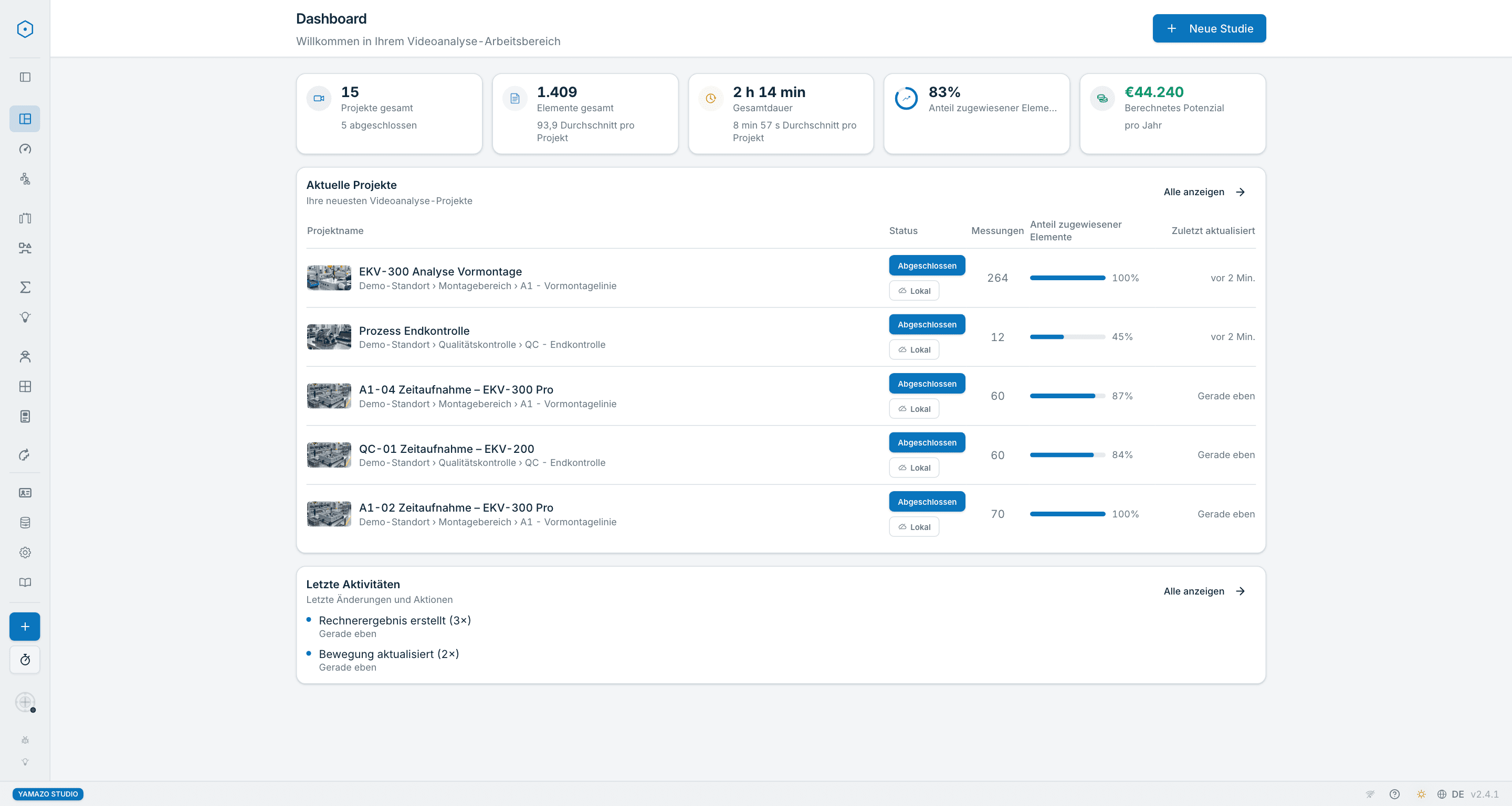Viewport: 1512px width, 806px height.
Task: Open the database cylinder icon
Action: [25, 523]
